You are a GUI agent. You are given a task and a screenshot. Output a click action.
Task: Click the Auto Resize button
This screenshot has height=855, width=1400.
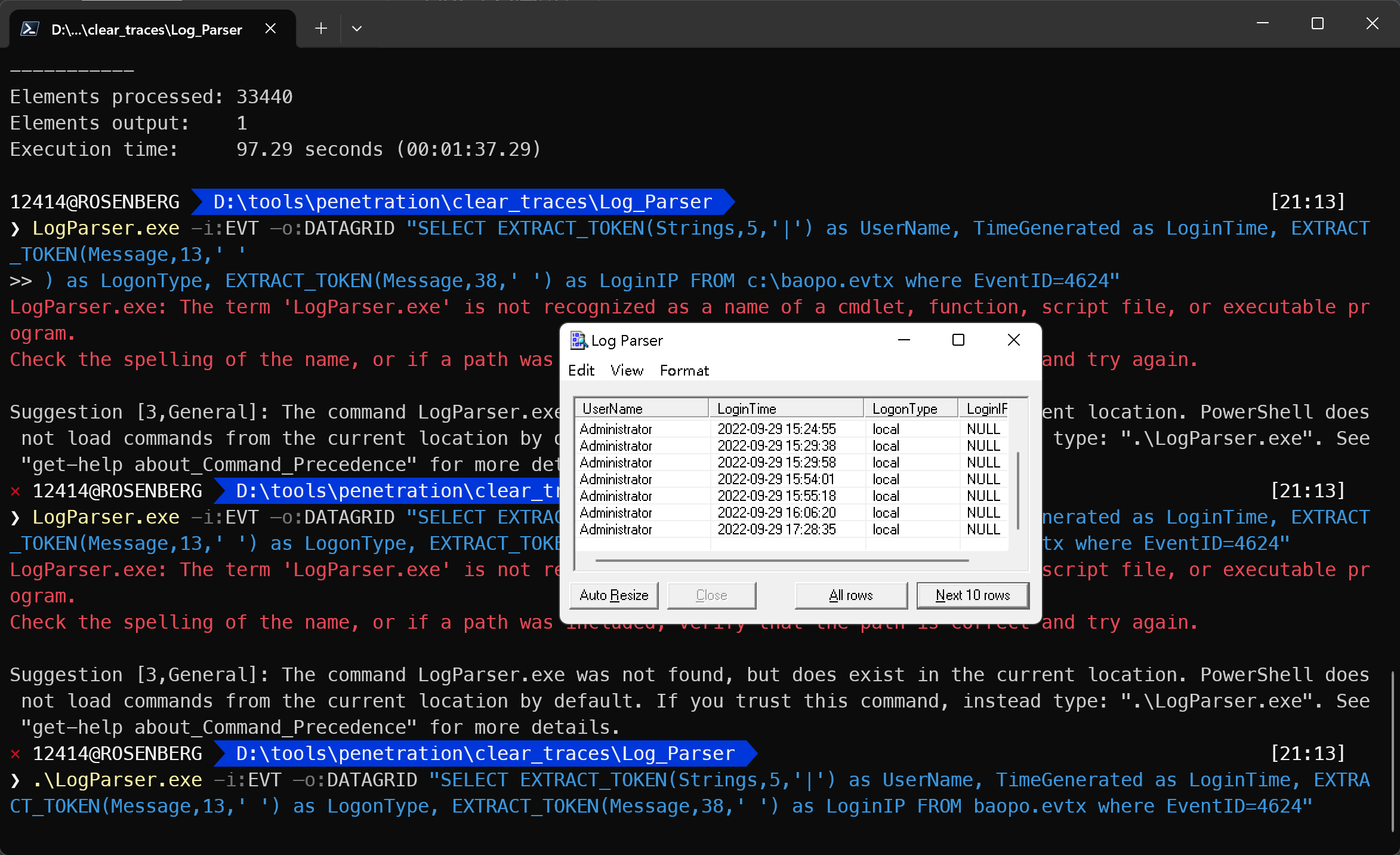pyautogui.click(x=613, y=595)
